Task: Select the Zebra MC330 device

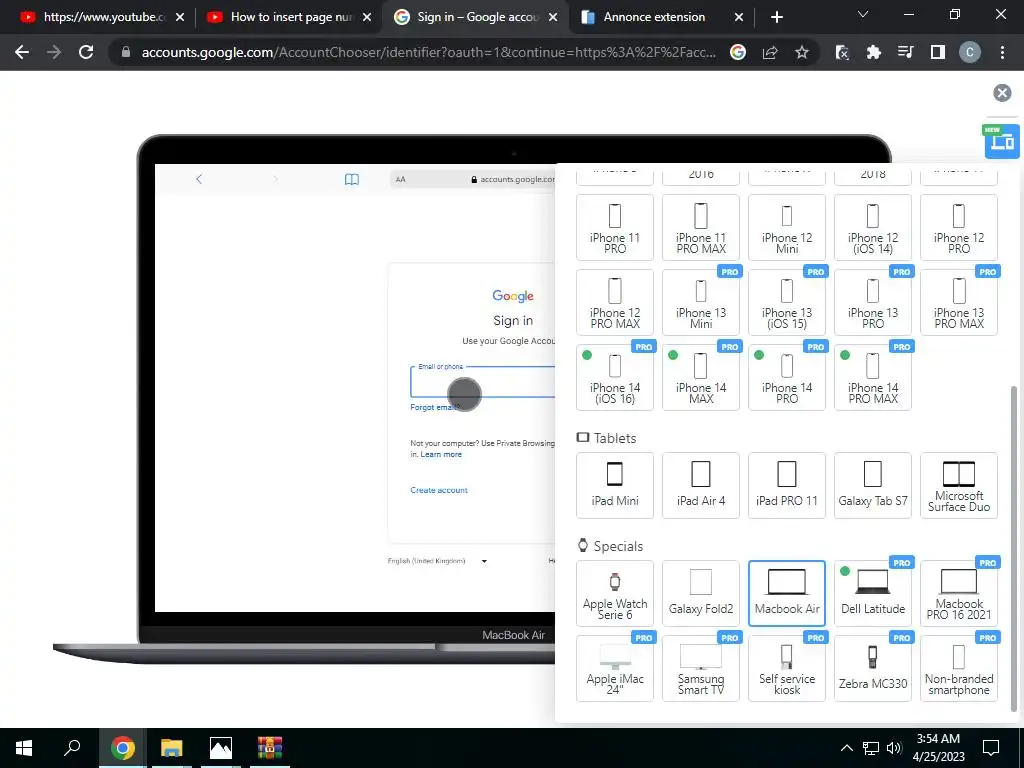Action: coord(872,669)
